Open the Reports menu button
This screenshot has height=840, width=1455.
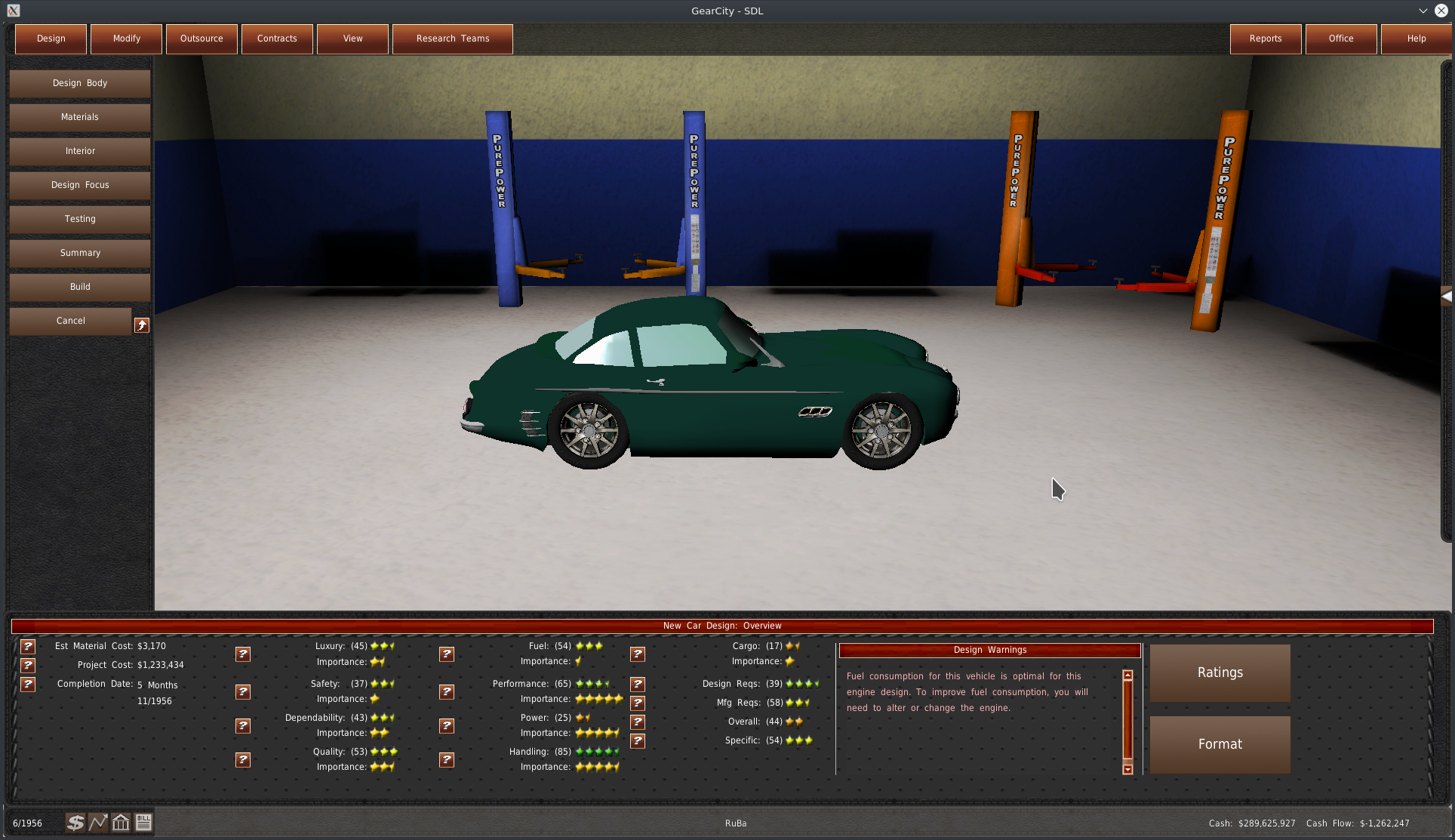[x=1266, y=38]
